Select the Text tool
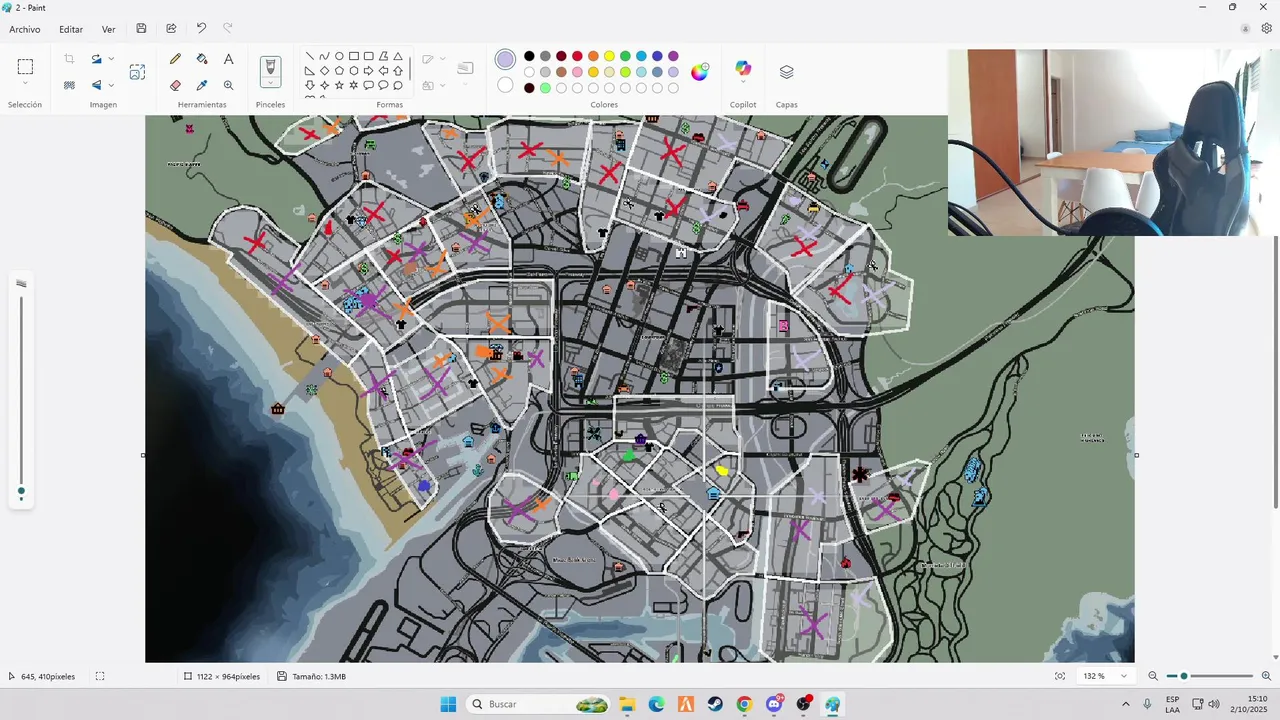The image size is (1280, 720). 228,59
